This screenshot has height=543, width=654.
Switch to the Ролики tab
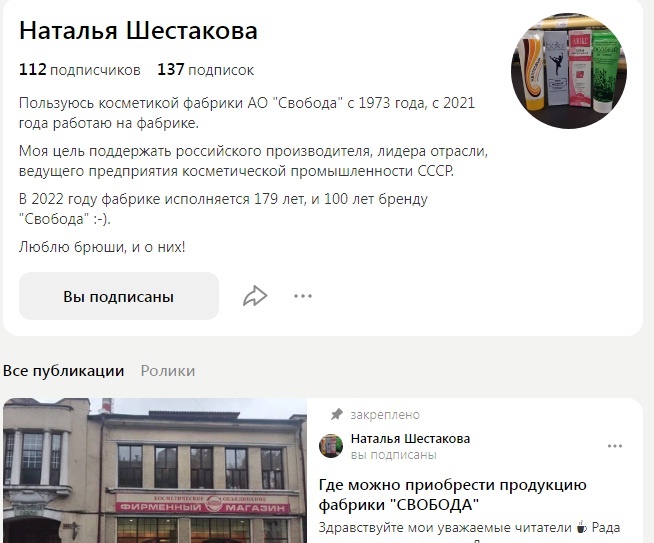(168, 371)
